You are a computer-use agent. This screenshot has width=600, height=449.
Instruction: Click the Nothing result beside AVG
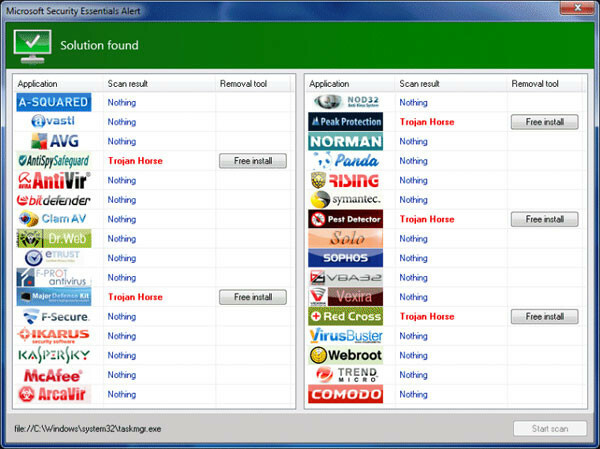(x=122, y=142)
